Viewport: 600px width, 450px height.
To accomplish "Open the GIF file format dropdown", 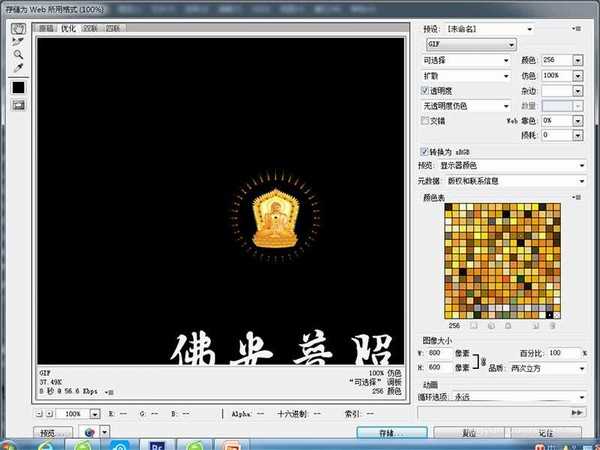I will (x=468, y=44).
